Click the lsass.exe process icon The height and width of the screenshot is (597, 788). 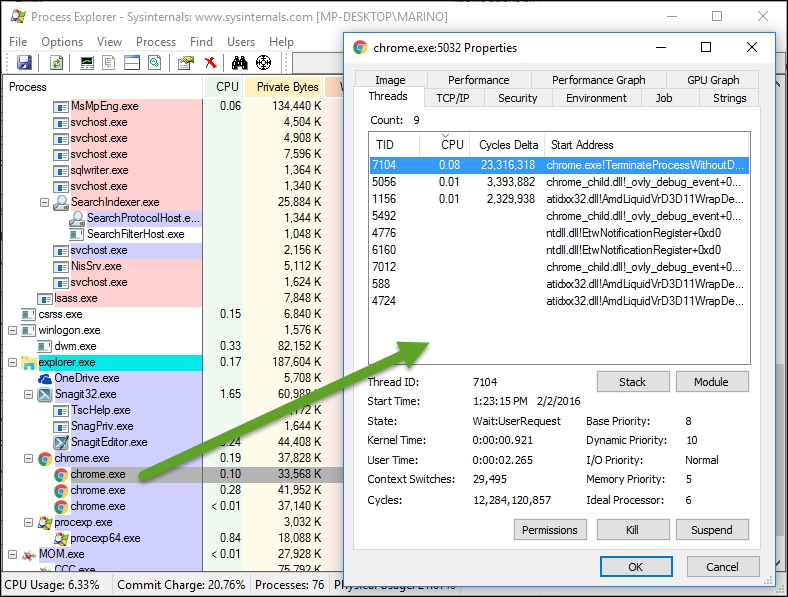(x=45, y=298)
